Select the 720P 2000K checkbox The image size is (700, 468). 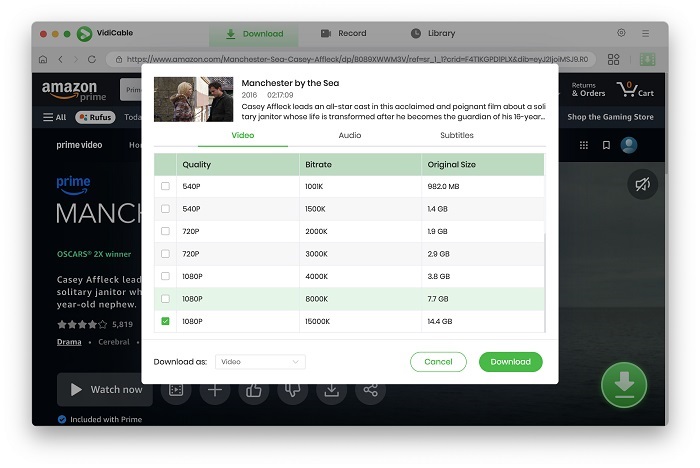click(165, 231)
